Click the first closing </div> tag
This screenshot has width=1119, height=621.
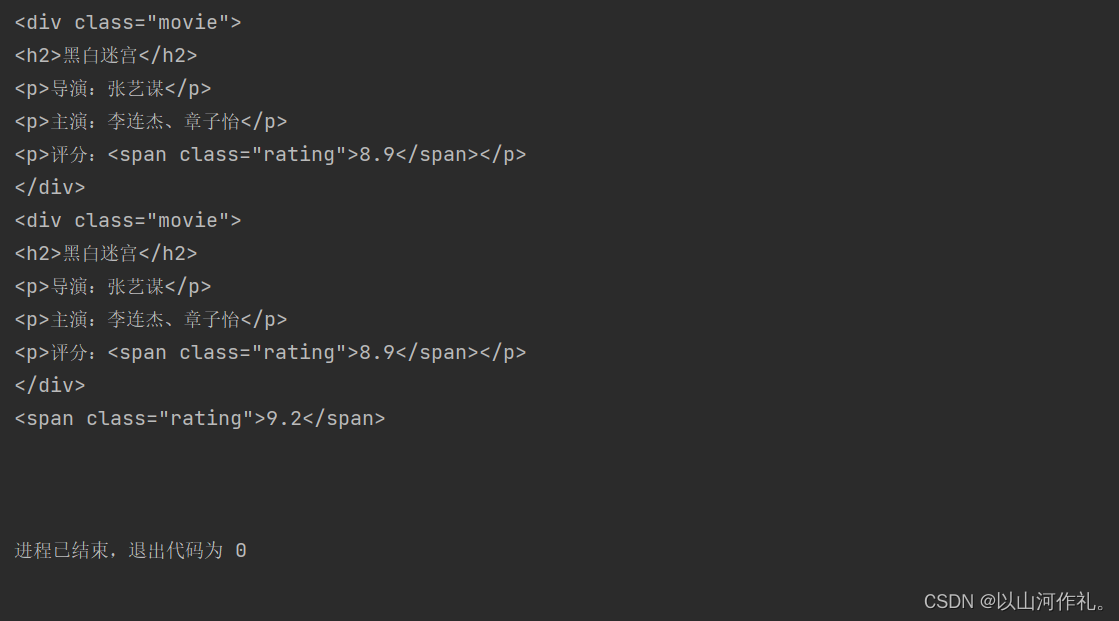50,188
